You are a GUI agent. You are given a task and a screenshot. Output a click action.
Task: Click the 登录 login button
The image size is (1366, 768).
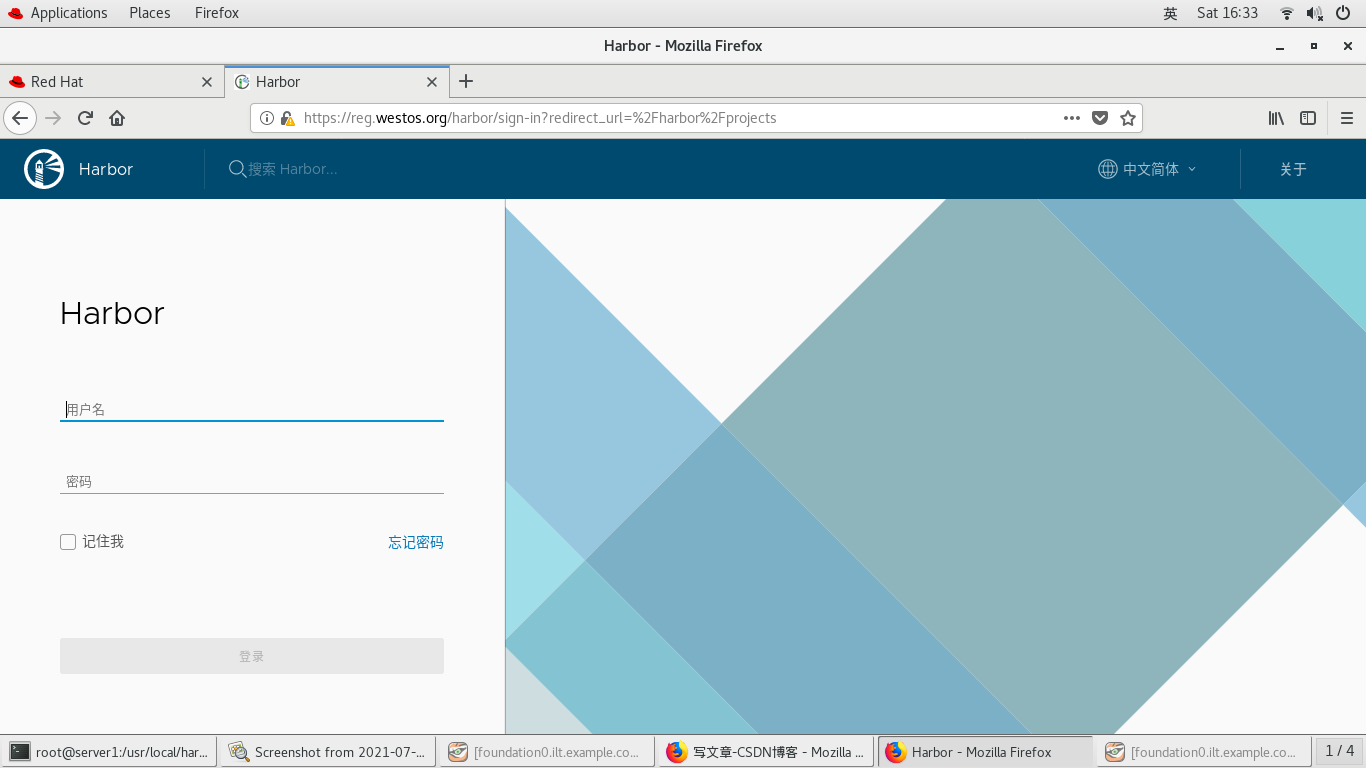(x=252, y=656)
